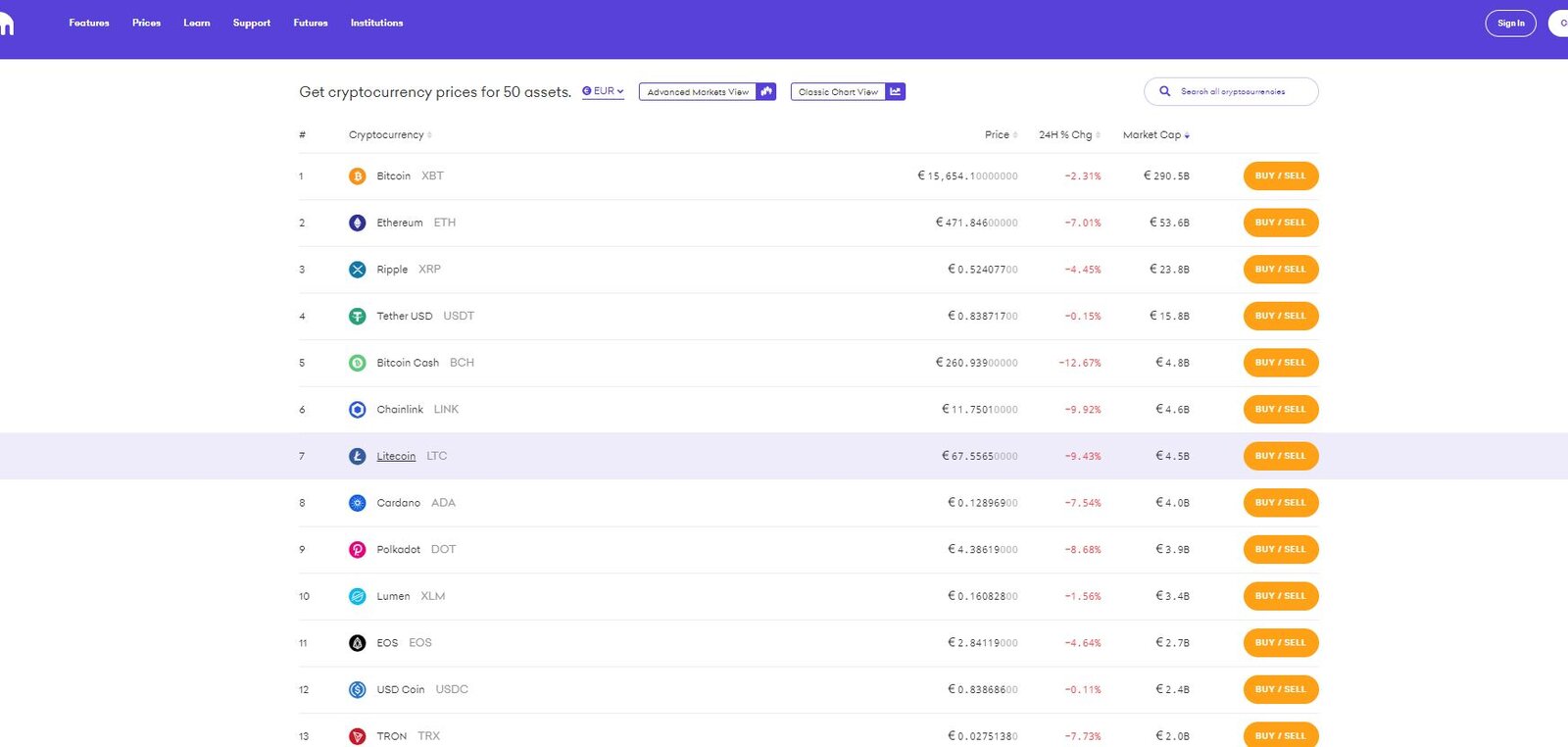Open the Futures menu
Viewport: 1568px width, 747px height.
click(x=311, y=23)
